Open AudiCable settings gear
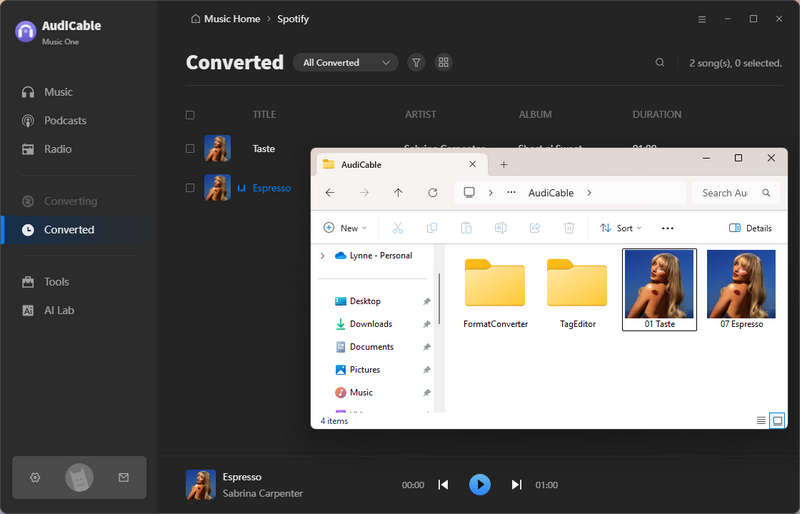The height and width of the screenshot is (514, 800). click(x=35, y=477)
